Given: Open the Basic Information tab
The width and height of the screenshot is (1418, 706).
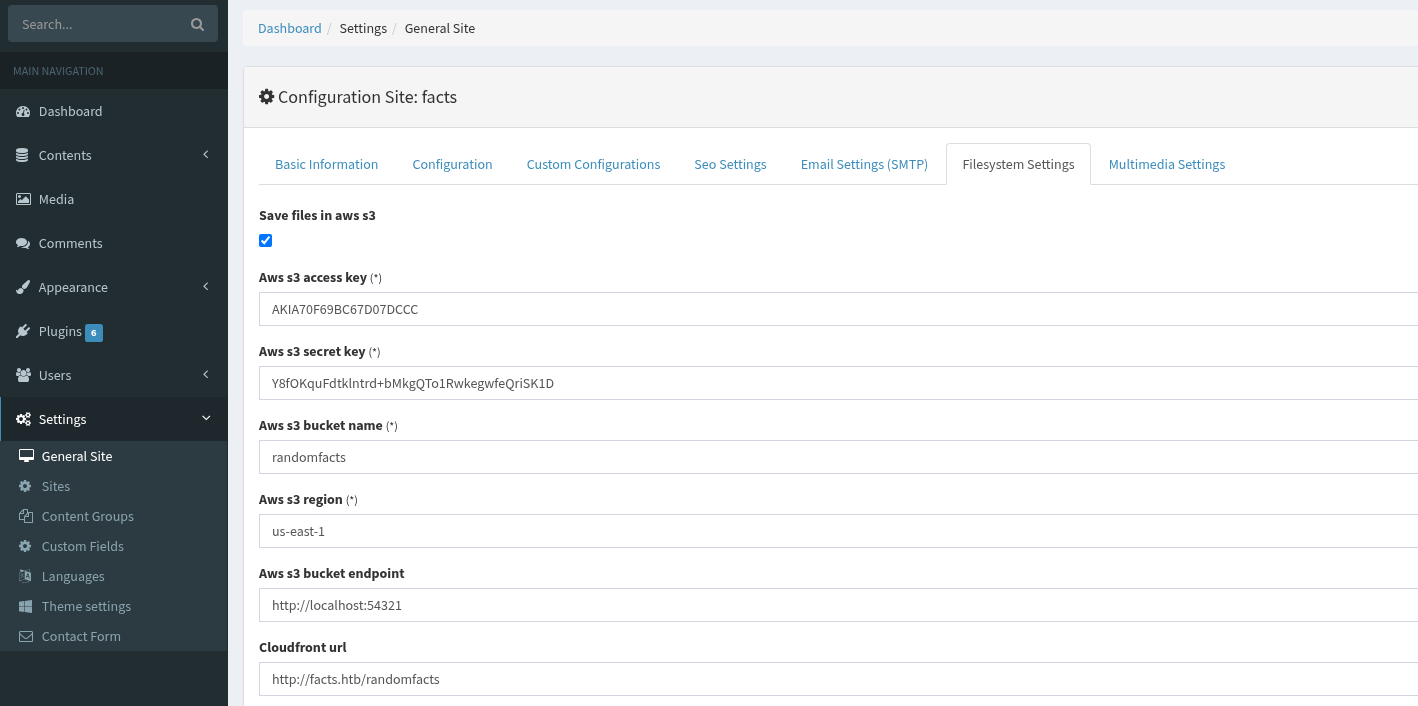Looking at the screenshot, I should (326, 164).
